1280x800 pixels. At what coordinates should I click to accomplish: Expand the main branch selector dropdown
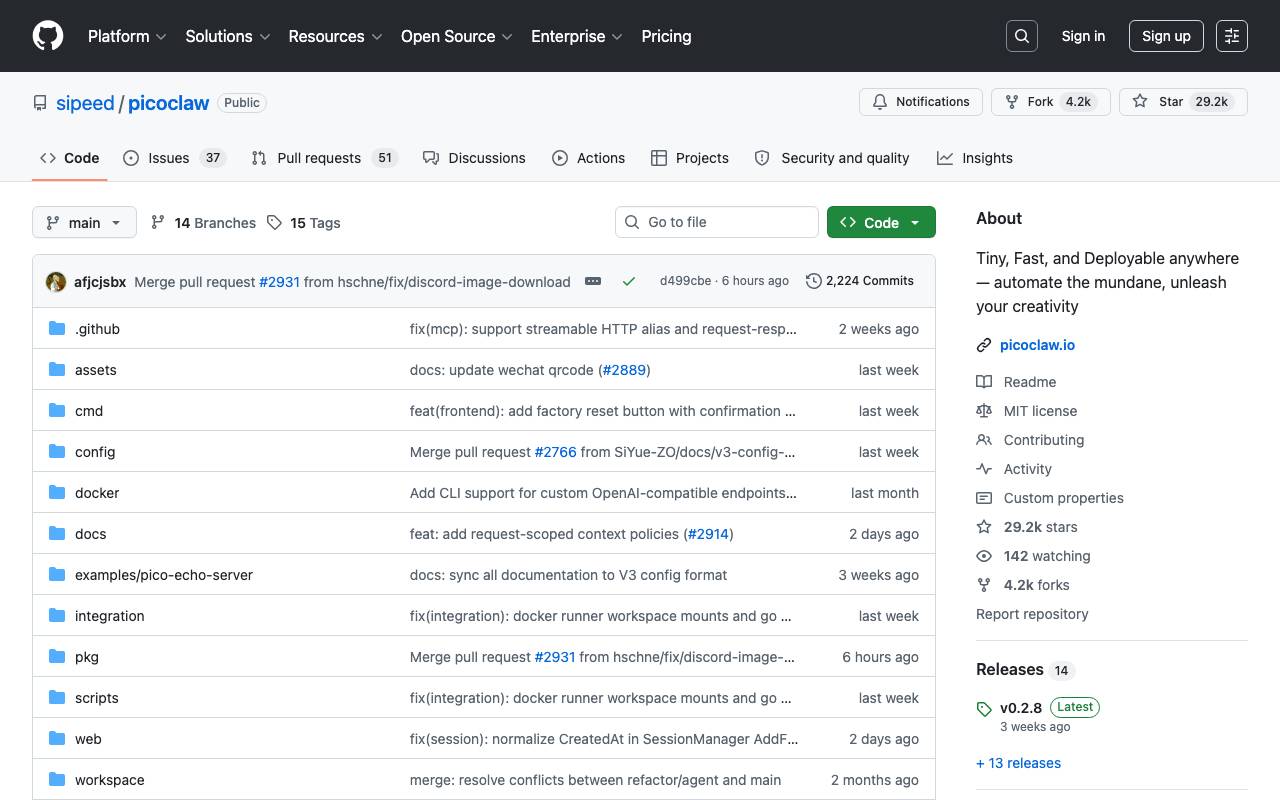click(x=84, y=223)
